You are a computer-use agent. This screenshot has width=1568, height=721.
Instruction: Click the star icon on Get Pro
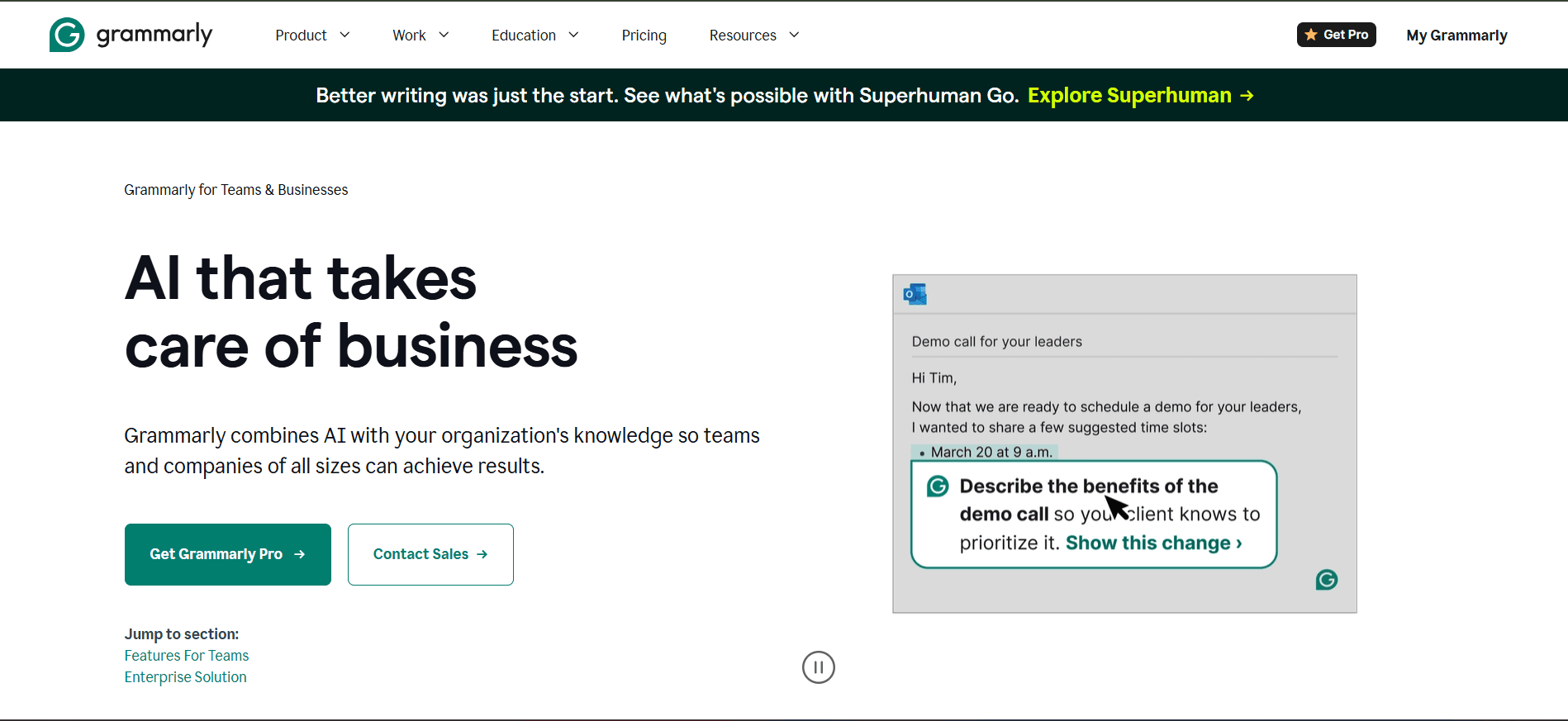click(x=1311, y=35)
